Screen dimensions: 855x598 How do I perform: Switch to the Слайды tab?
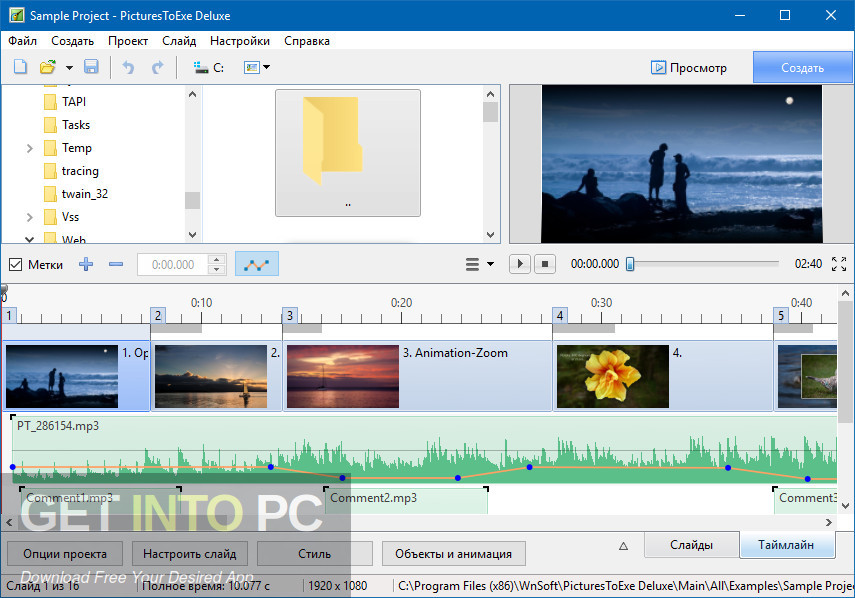691,545
